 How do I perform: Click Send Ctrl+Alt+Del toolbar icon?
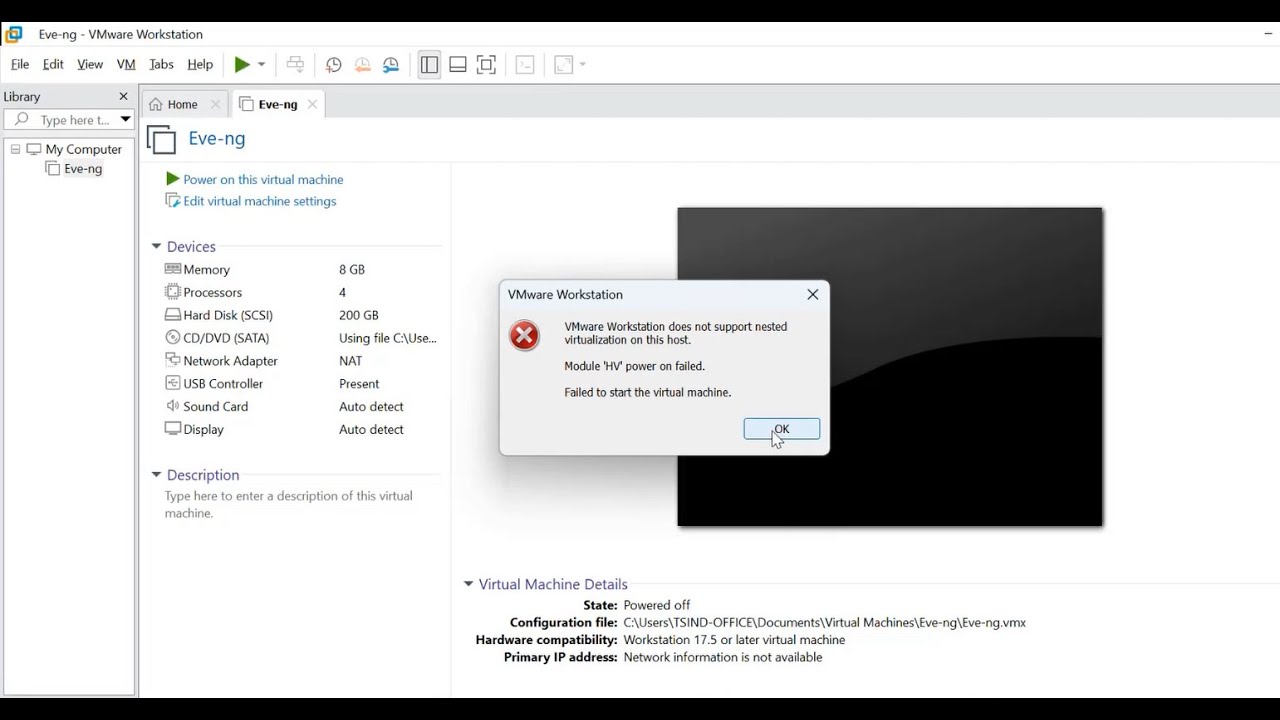[295, 65]
